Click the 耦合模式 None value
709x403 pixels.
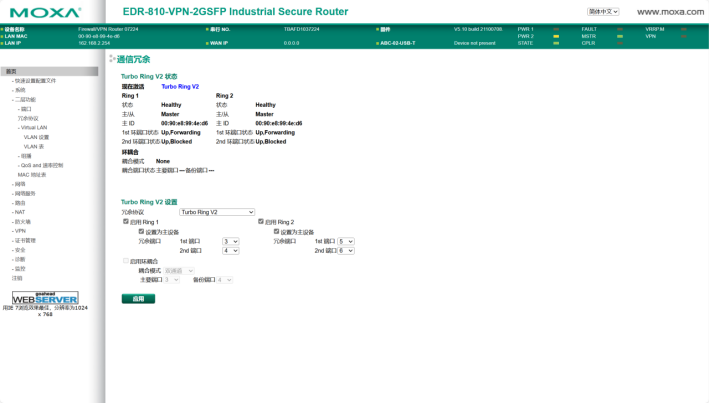[x=163, y=161]
